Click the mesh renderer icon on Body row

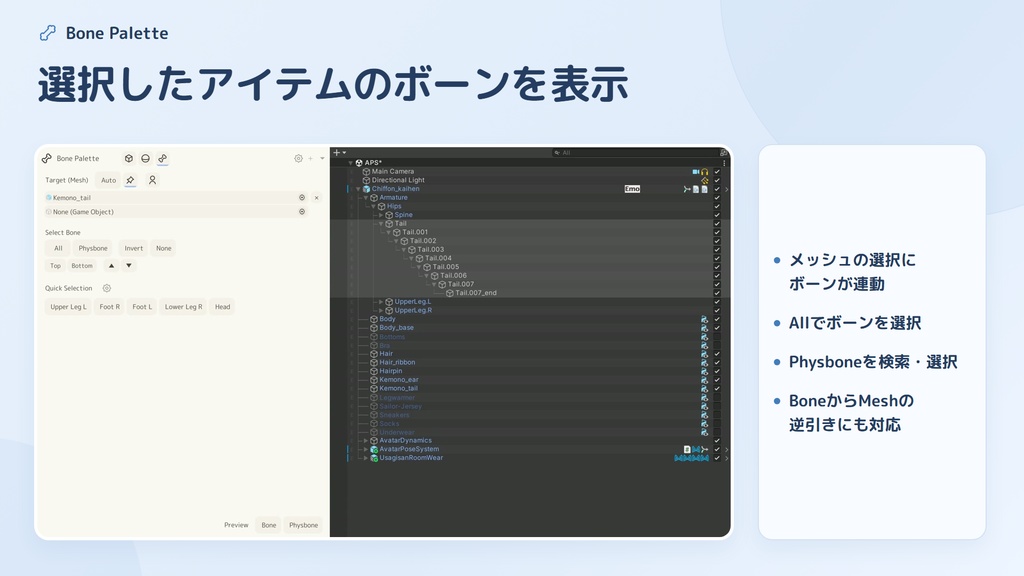(x=704, y=319)
